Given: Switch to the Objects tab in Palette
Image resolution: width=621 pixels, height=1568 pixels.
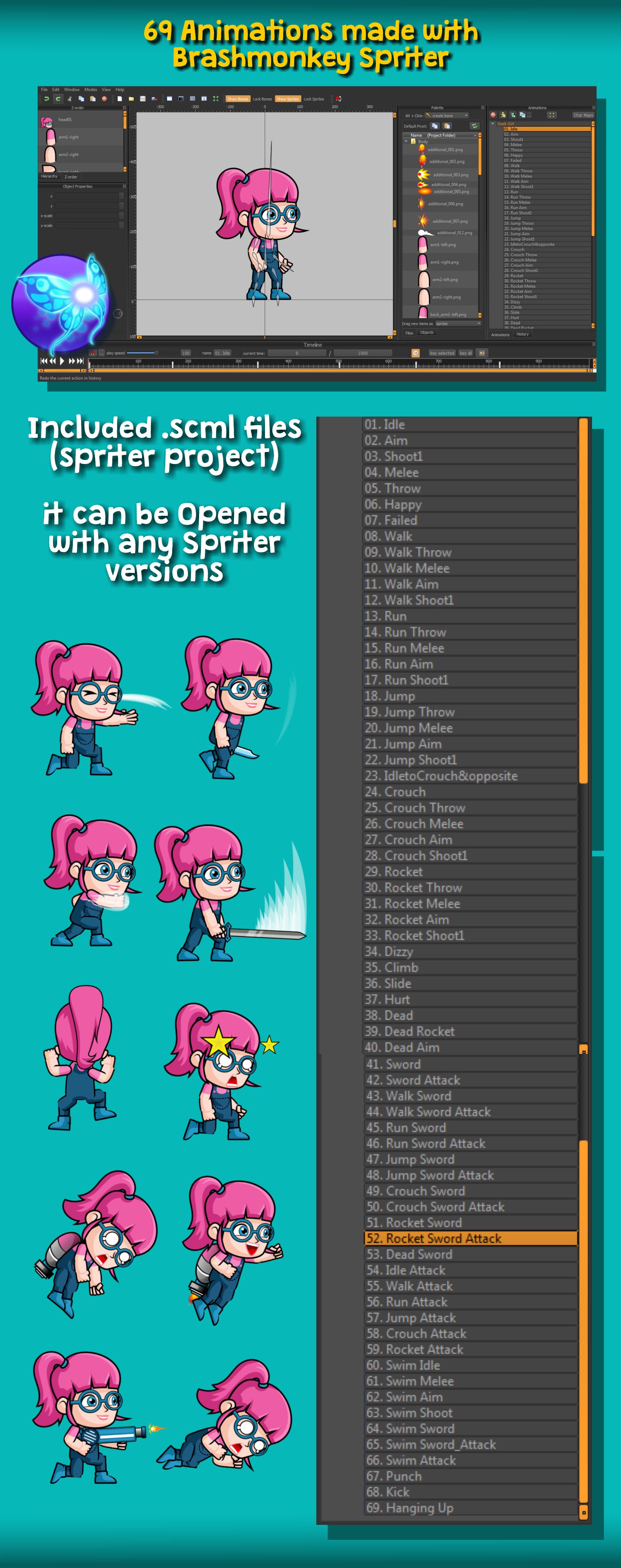Looking at the screenshot, I should coord(427,332).
